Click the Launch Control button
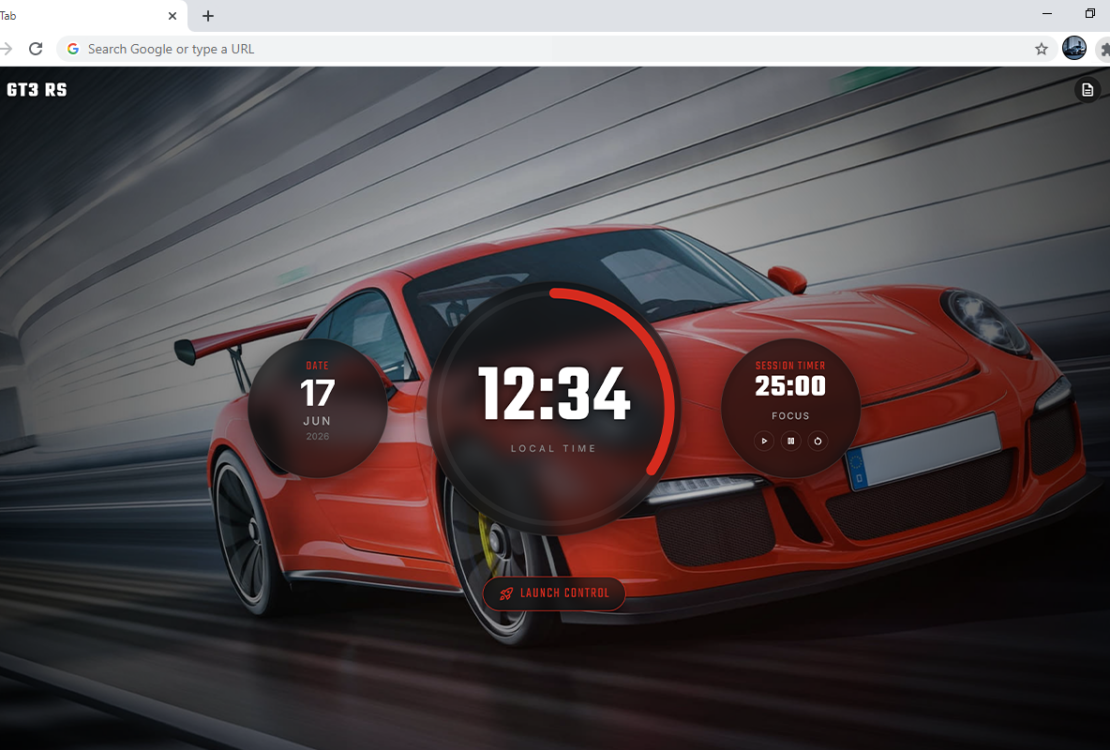The image size is (1110, 750). coord(554,593)
